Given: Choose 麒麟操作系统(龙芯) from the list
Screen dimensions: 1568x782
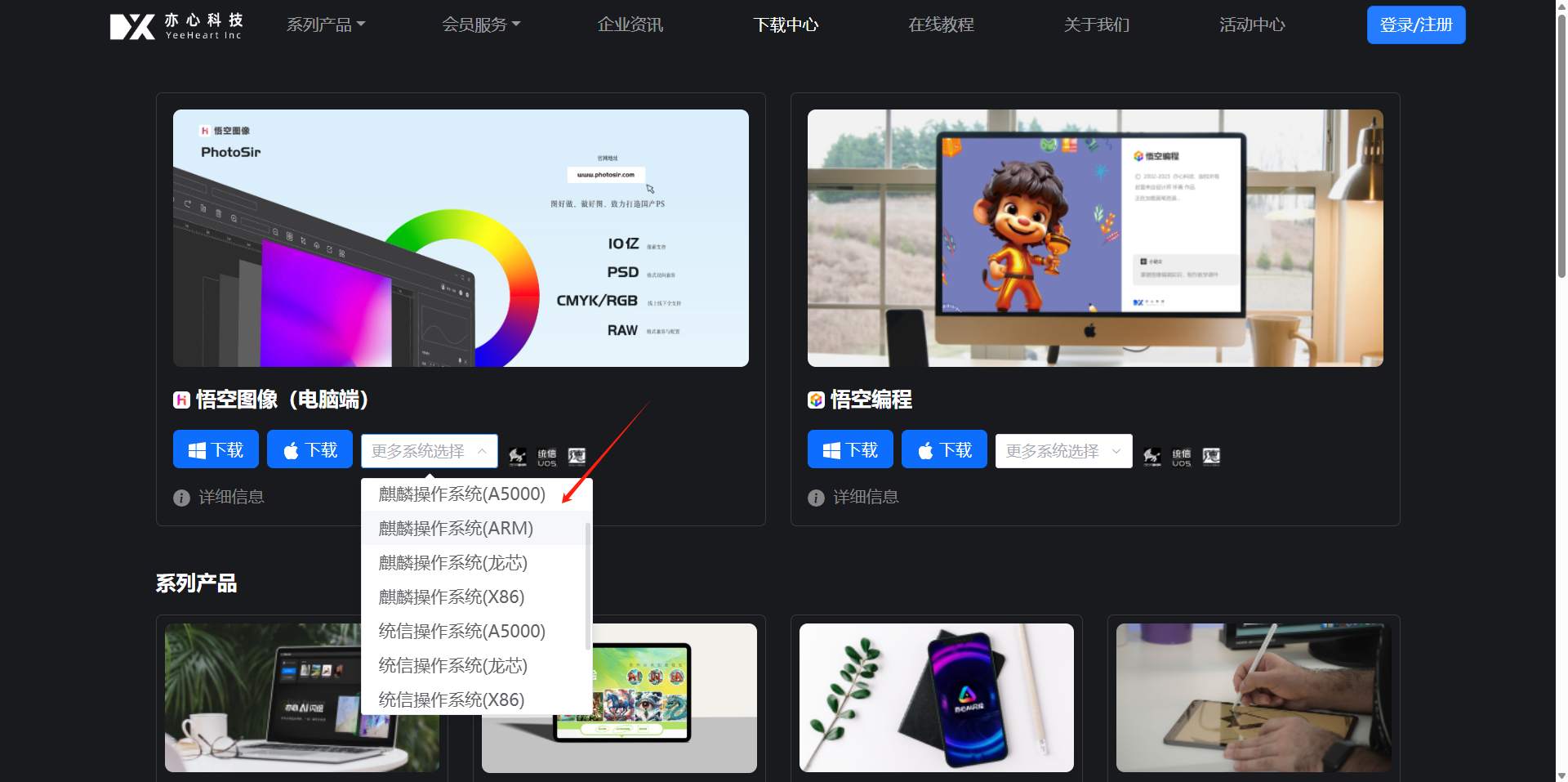Looking at the screenshot, I should (474, 563).
